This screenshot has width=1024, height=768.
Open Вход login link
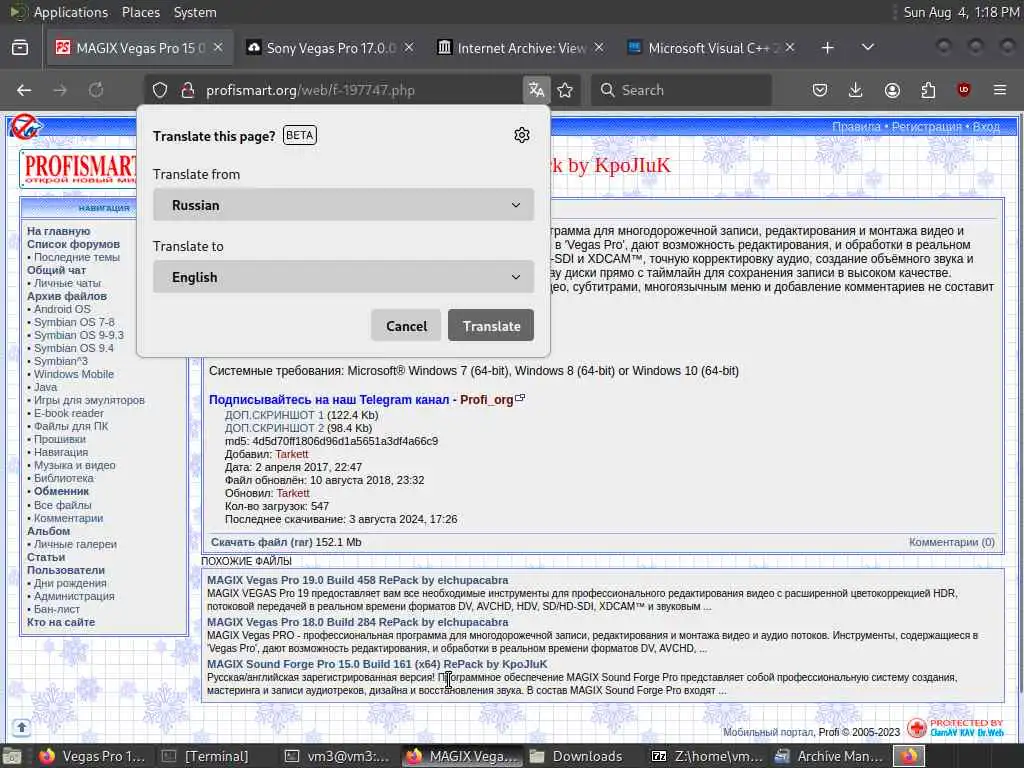coord(986,127)
